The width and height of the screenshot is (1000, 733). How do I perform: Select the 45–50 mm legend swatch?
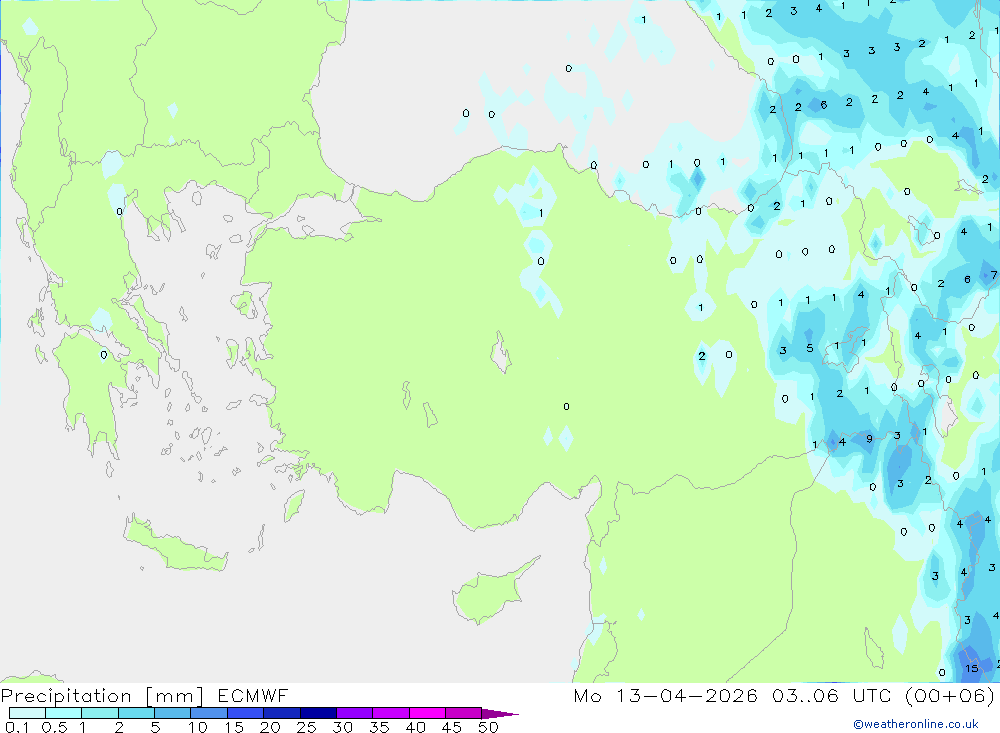pyautogui.click(x=463, y=713)
